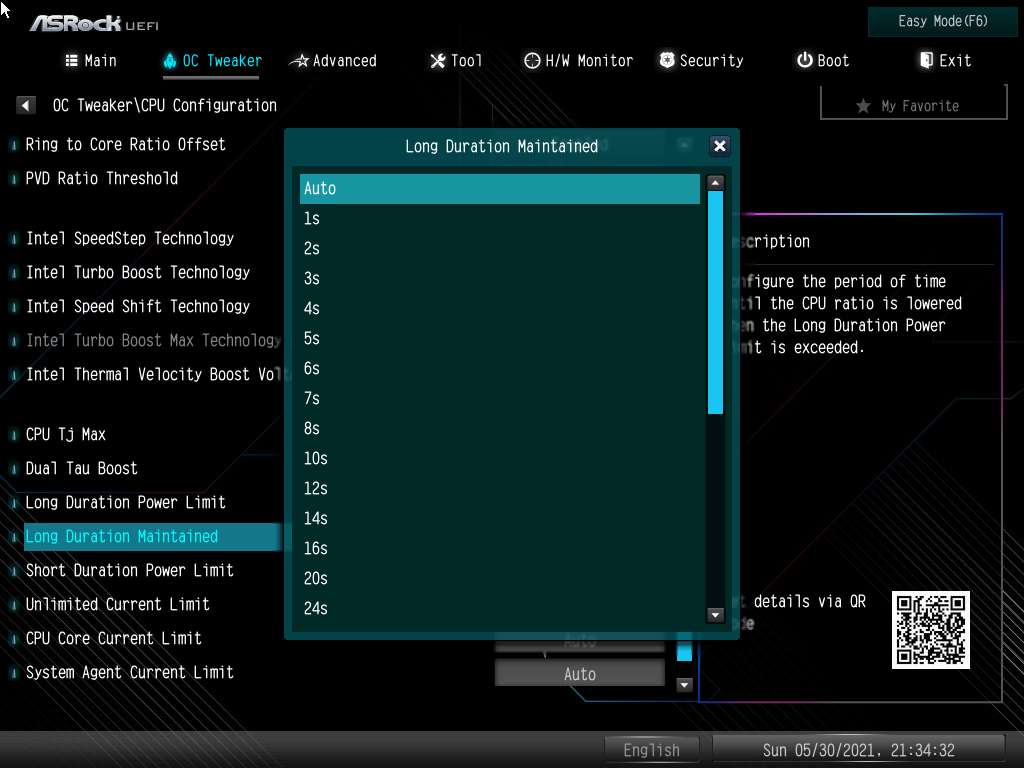This screenshot has height=768, width=1024.
Task: Select Intel Turbo Boost Max Technology
Action: pyautogui.click(x=153, y=340)
